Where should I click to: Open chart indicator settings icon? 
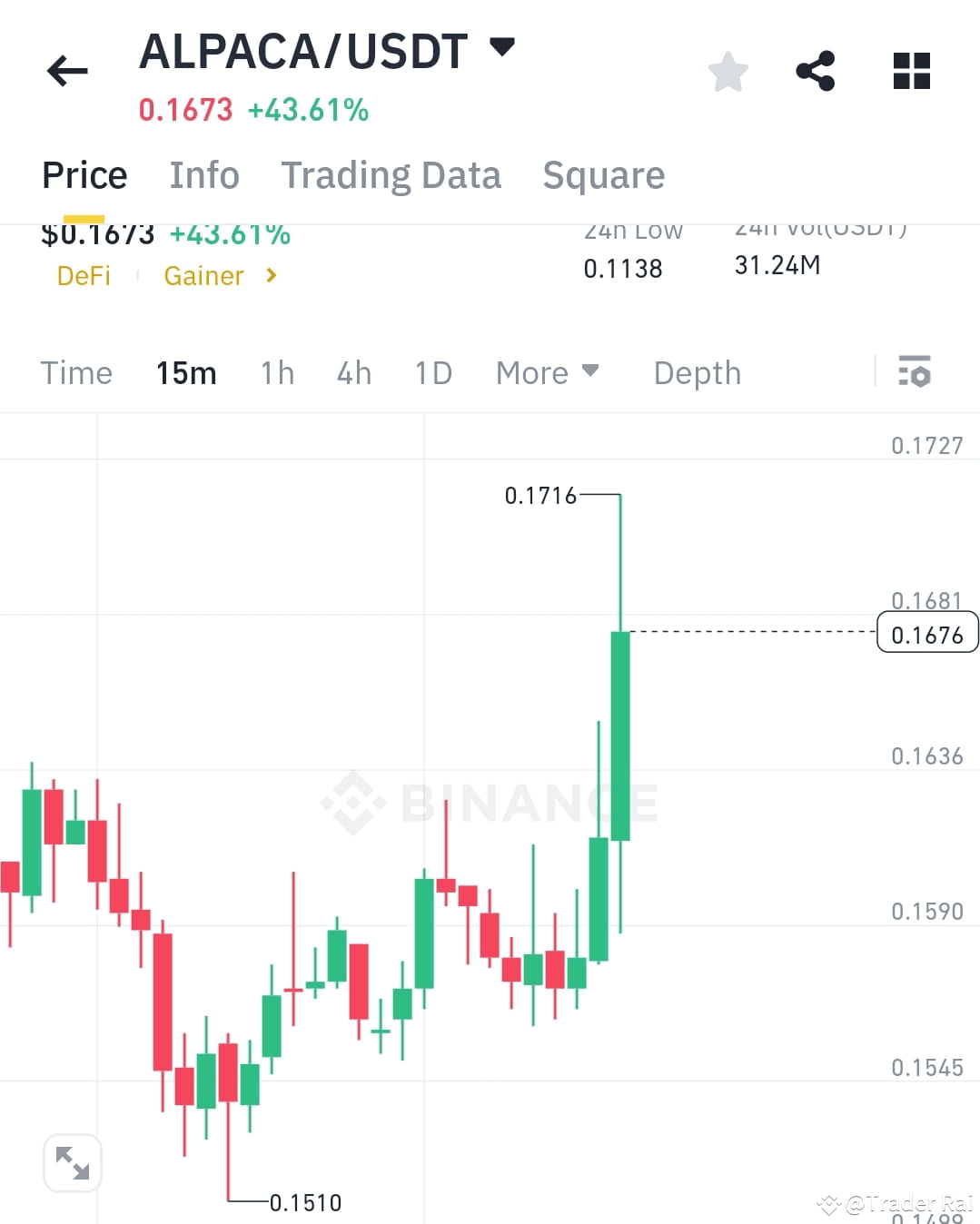916,372
